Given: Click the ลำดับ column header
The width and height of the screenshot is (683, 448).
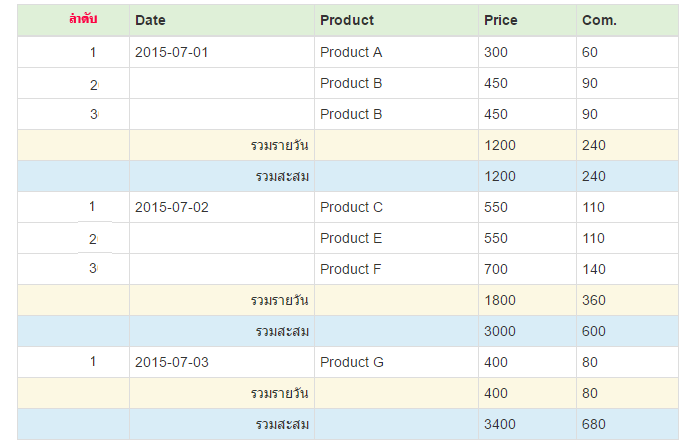Looking at the screenshot, I should (x=83, y=20).
